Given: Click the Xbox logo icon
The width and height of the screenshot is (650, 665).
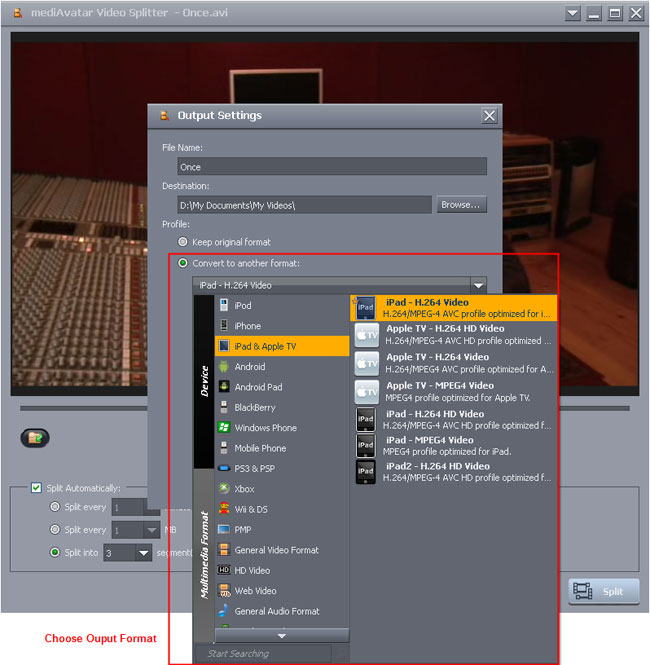Looking at the screenshot, I should [x=224, y=489].
